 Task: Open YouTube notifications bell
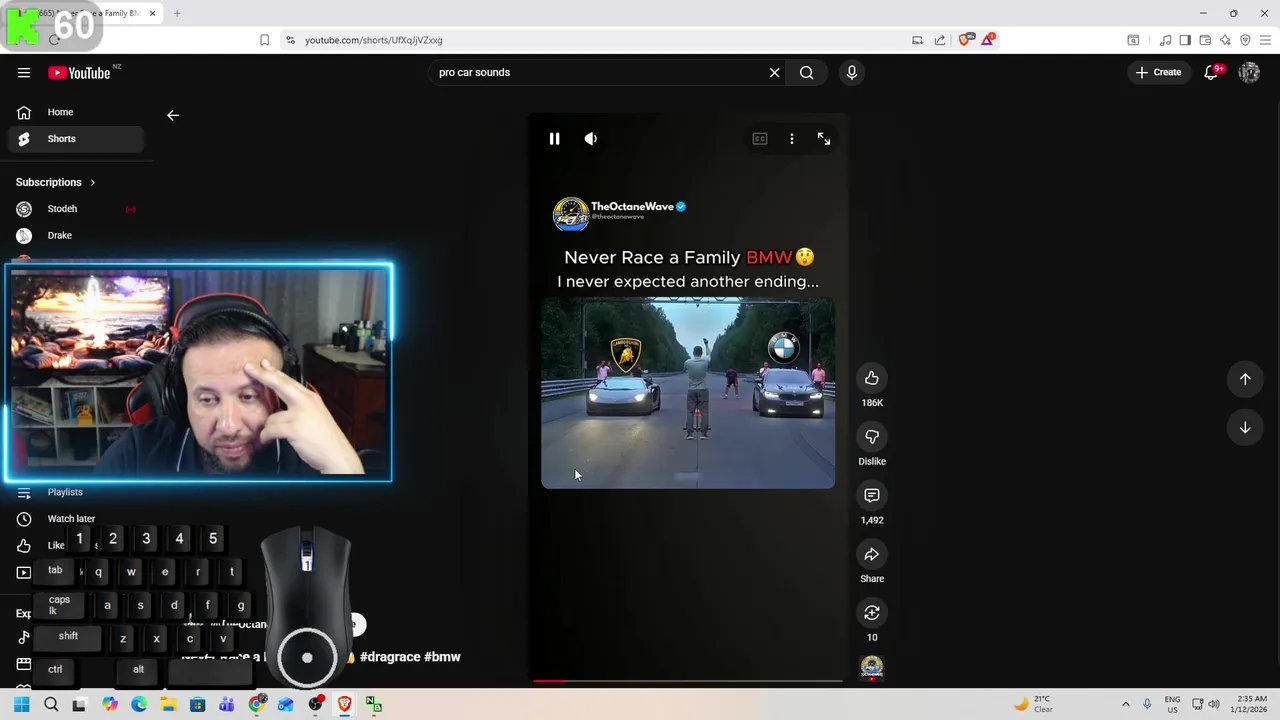[1211, 72]
